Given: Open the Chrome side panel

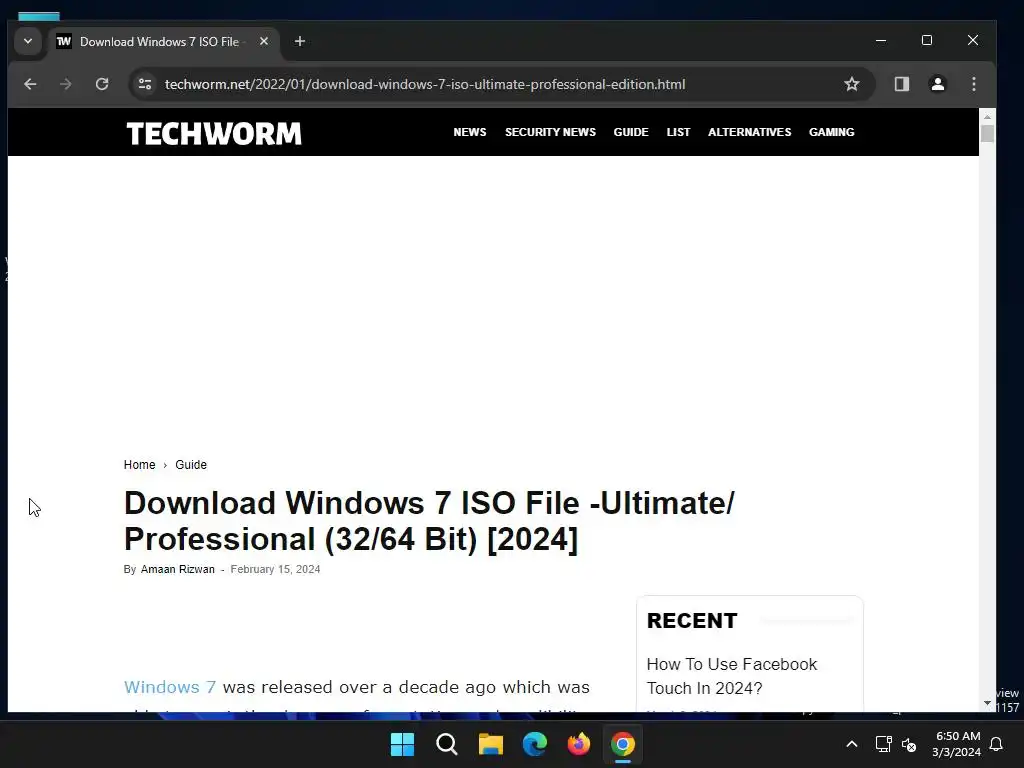Looking at the screenshot, I should point(902,84).
